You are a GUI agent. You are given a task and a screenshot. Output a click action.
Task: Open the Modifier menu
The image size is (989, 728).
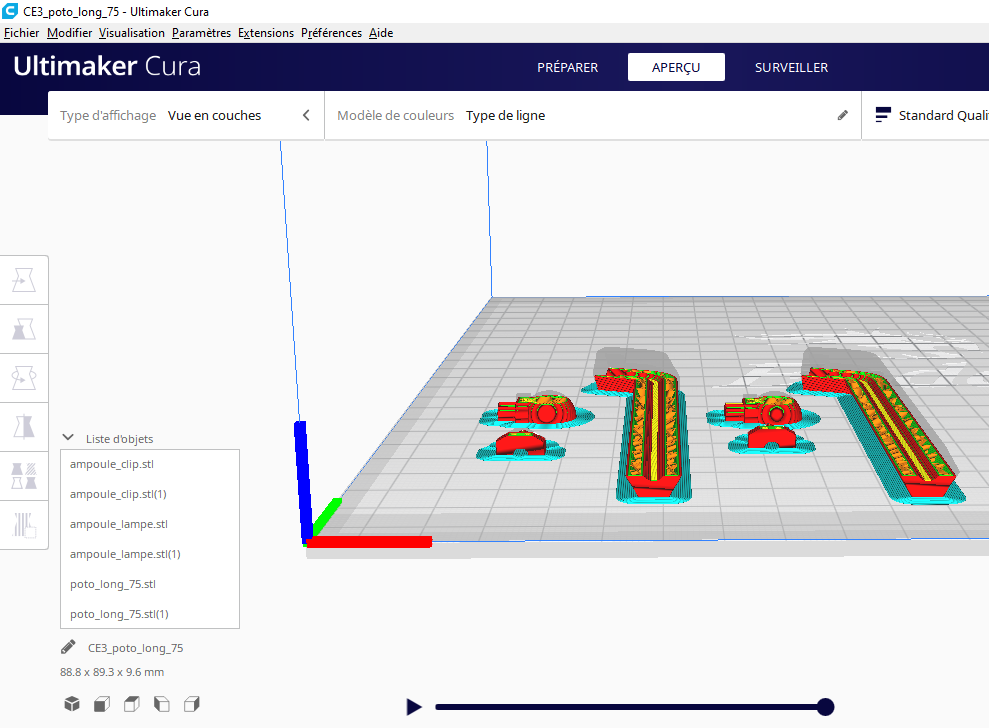(69, 33)
